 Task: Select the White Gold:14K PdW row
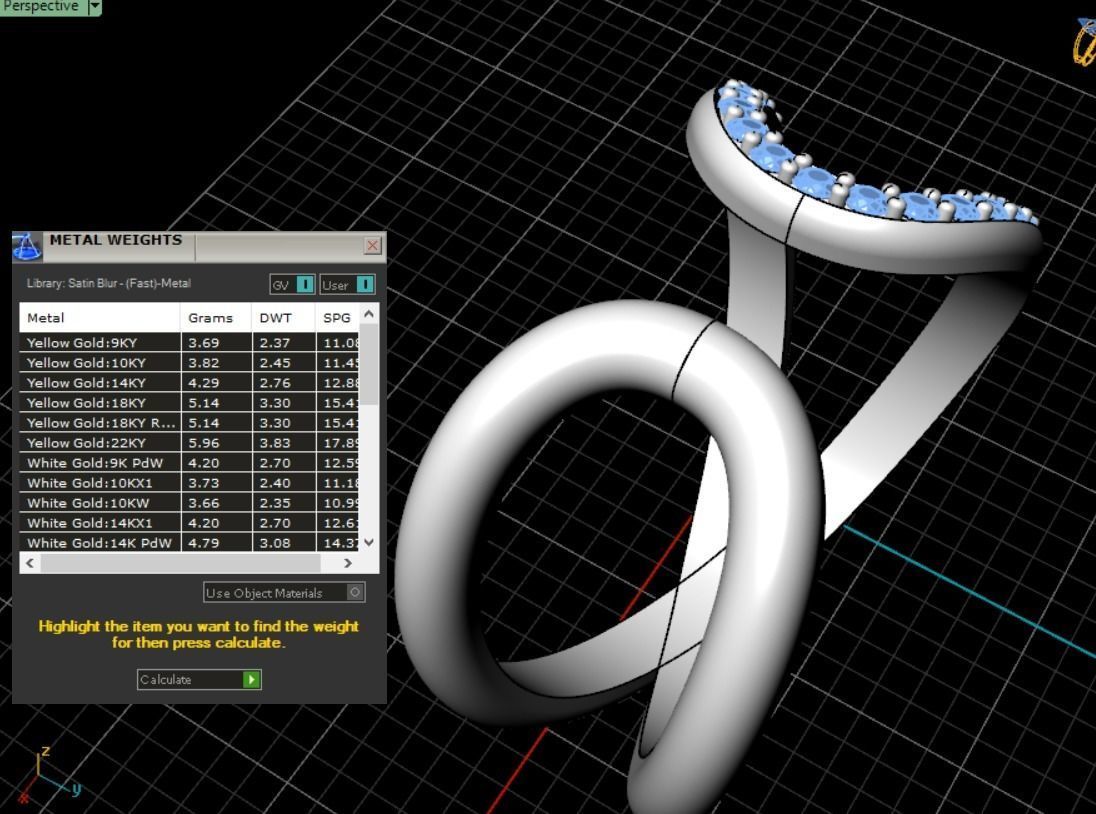coord(189,543)
